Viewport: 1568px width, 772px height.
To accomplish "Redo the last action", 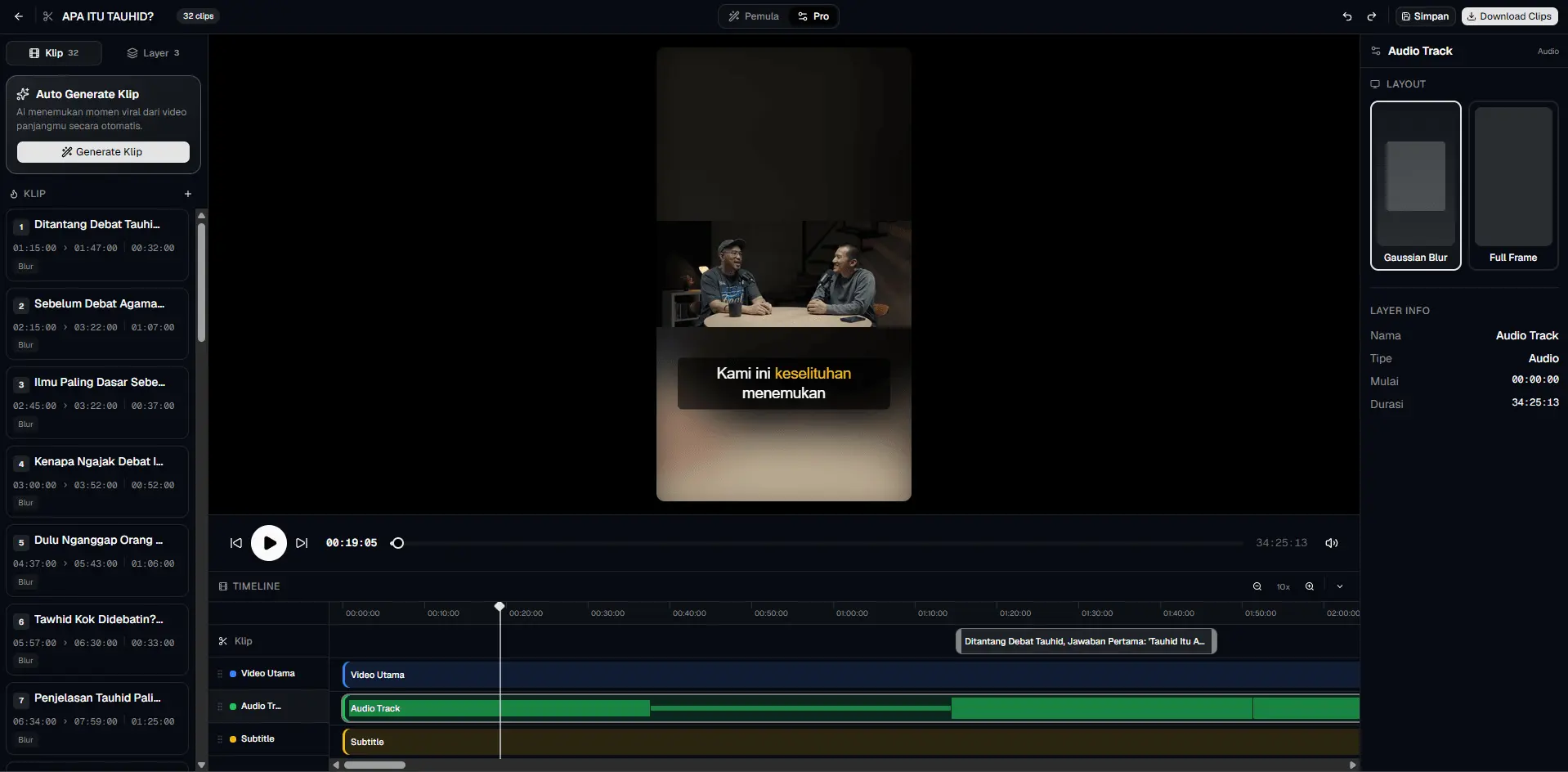I will pos(1372,16).
